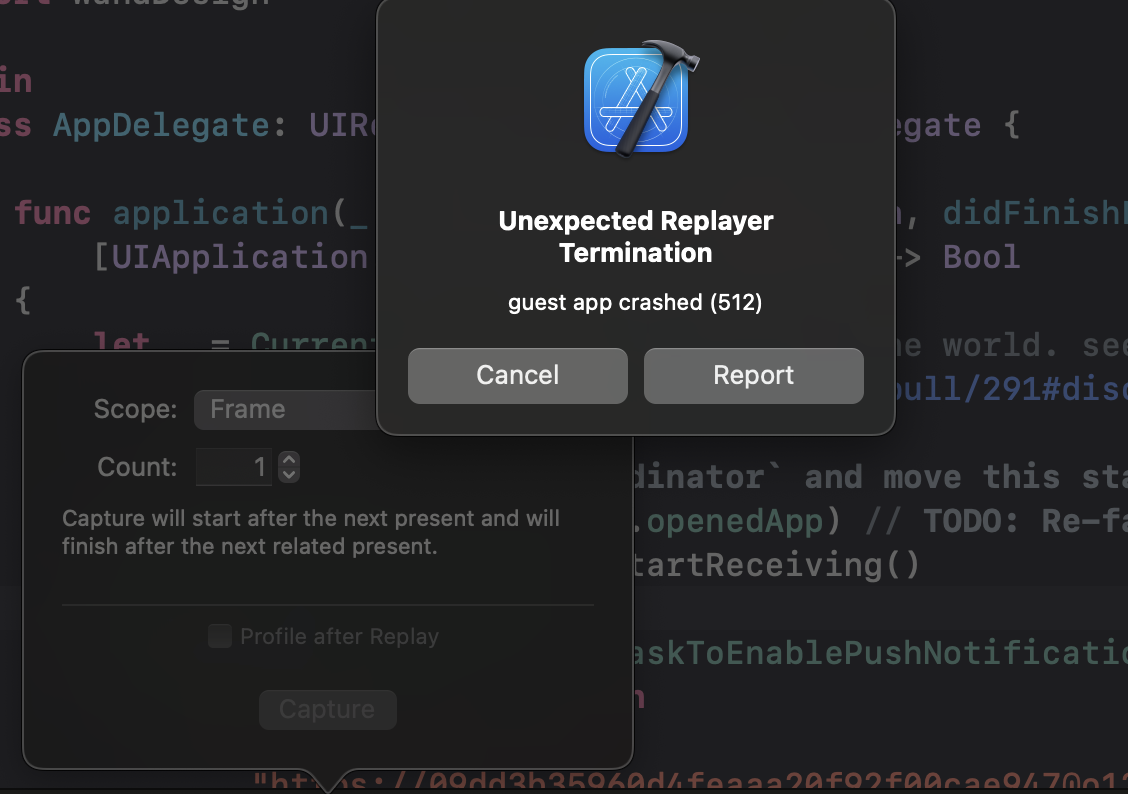Click the Count value field

click(234, 467)
